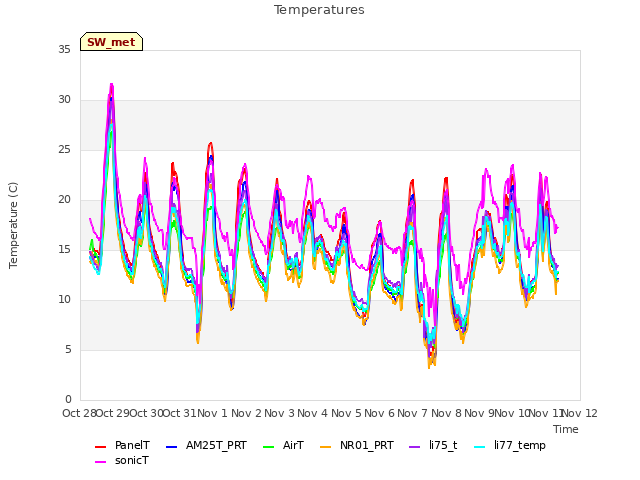Click the orange NR01_PRT legend color marker
The image size is (640, 480).
click(326, 447)
